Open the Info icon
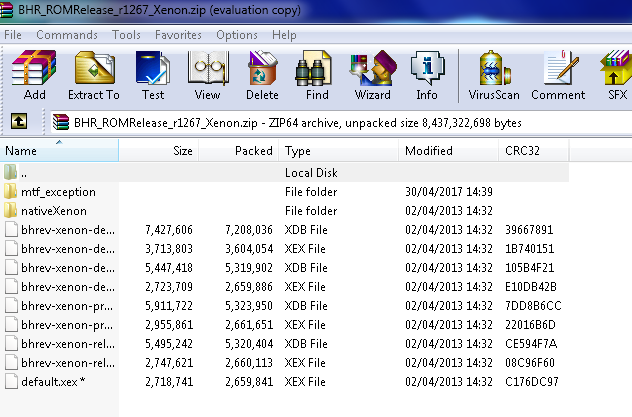Viewport: 632px width, 417px height. [x=427, y=68]
